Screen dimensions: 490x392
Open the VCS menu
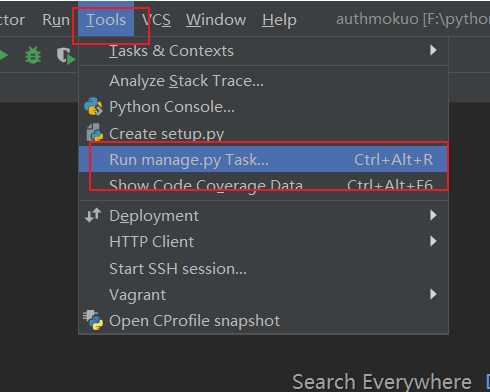(x=156, y=20)
